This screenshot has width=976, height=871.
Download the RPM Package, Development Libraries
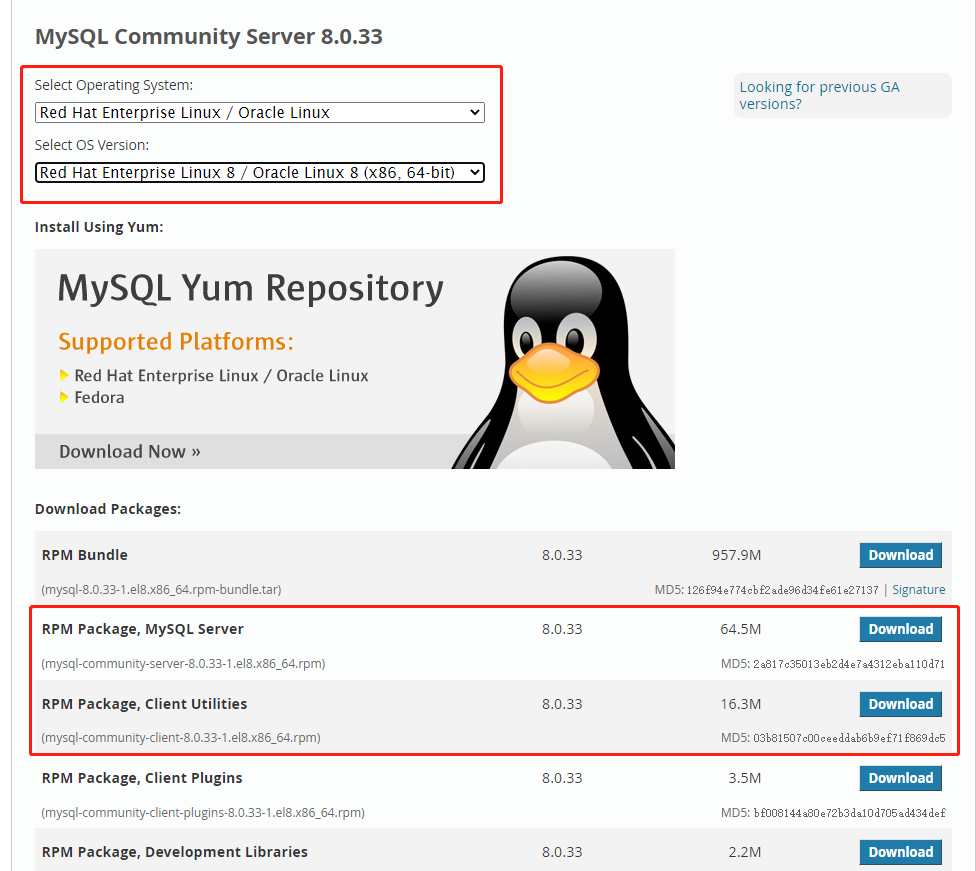901,852
